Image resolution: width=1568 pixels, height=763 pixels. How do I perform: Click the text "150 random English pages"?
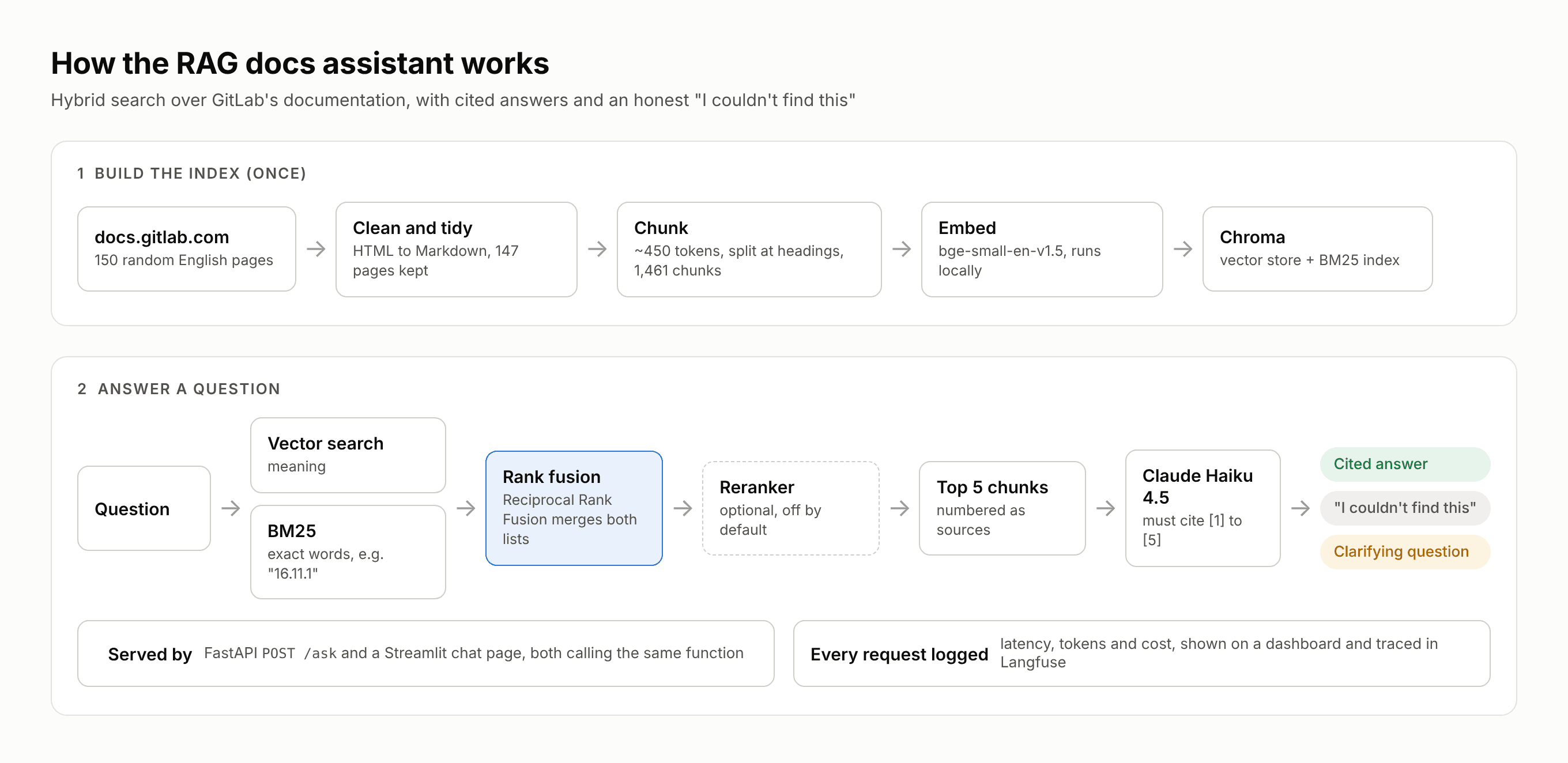(183, 260)
